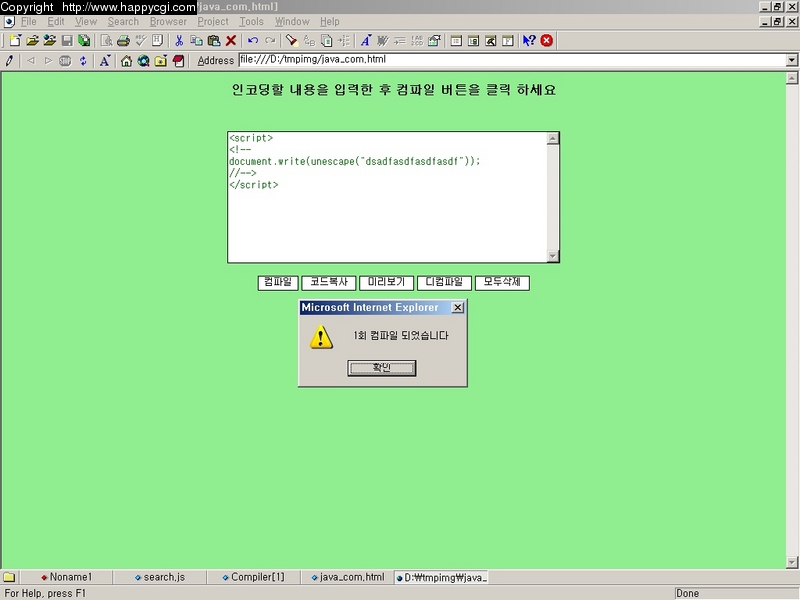Click the Paste clipboard icon
The height and width of the screenshot is (600, 800).
click(214, 41)
